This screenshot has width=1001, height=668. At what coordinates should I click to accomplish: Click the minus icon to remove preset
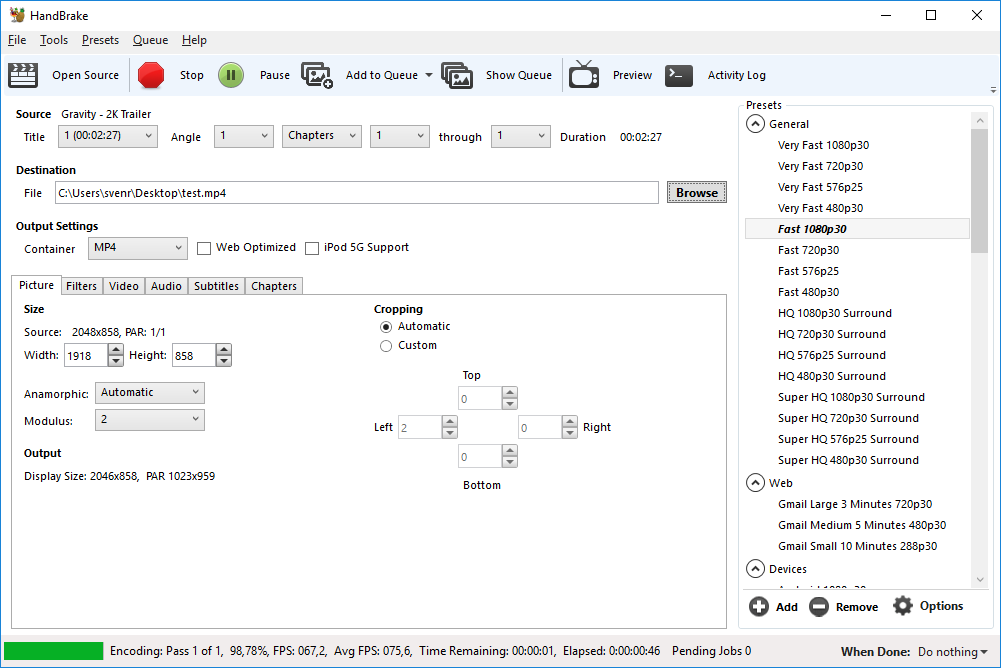point(819,606)
